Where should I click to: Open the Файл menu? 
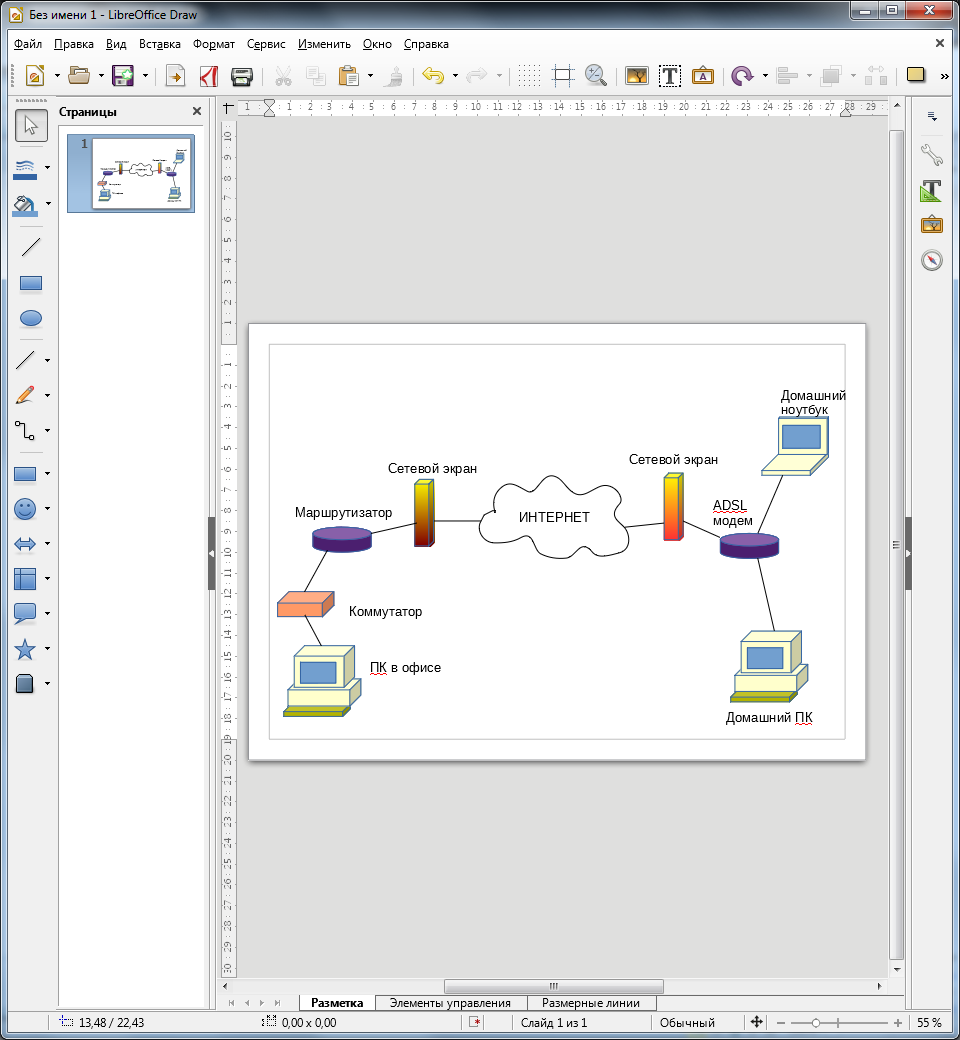28,44
